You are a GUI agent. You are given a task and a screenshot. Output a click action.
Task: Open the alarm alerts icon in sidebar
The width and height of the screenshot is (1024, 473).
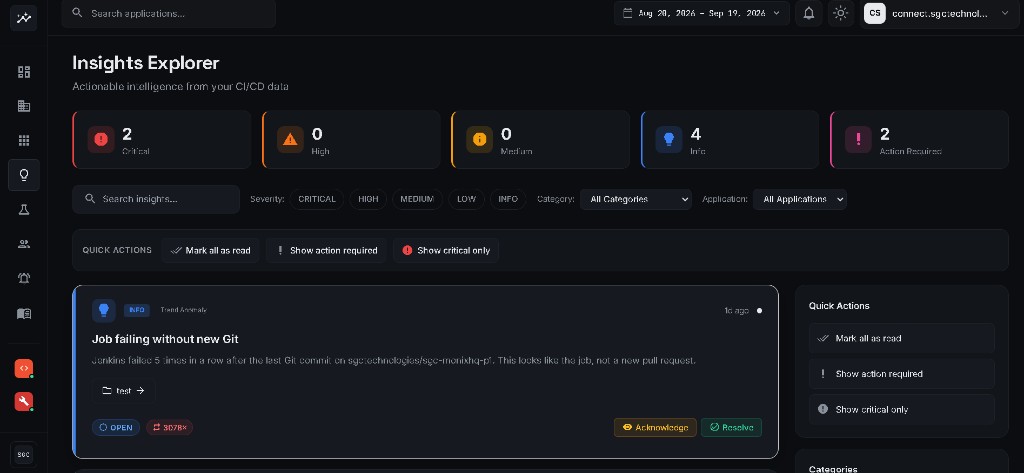(24, 279)
